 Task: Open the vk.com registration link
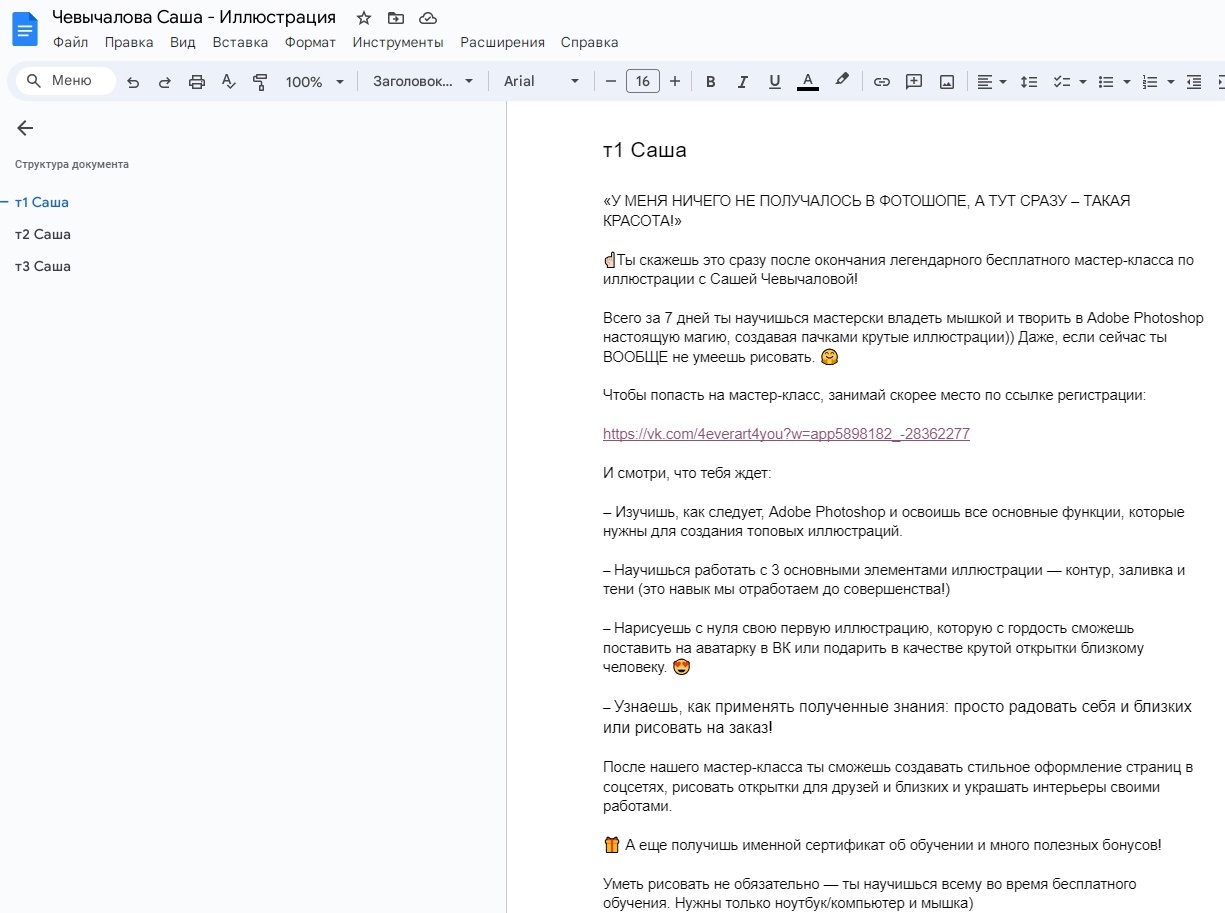[x=786, y=434]
